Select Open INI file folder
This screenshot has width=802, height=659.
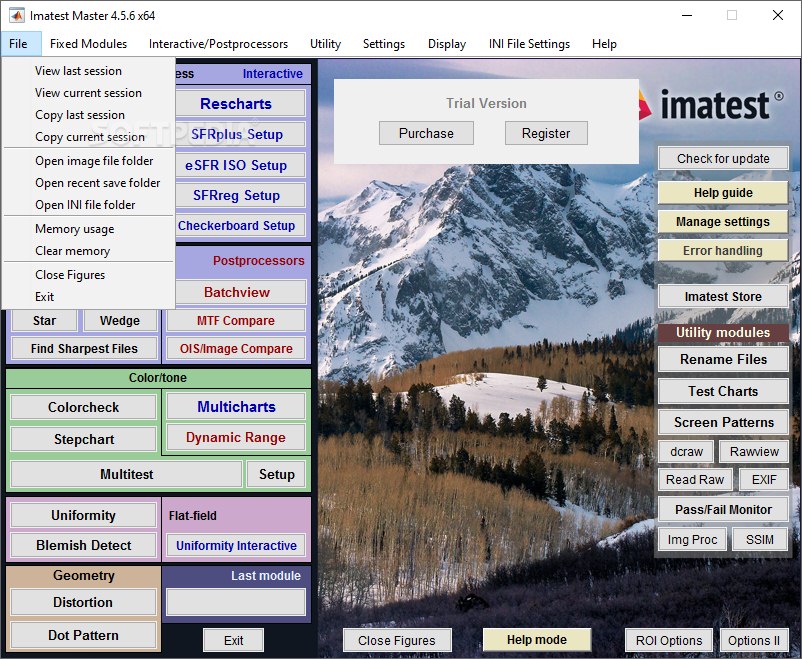click(x=88, y=205)
